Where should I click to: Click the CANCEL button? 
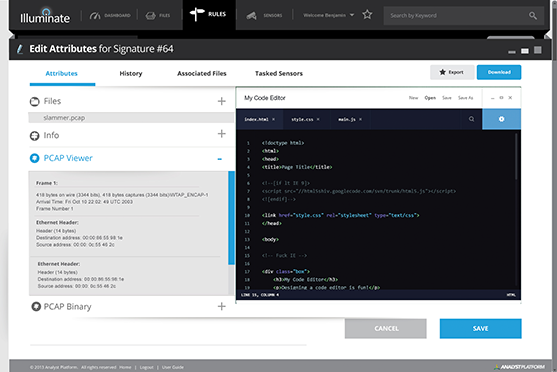386,329
